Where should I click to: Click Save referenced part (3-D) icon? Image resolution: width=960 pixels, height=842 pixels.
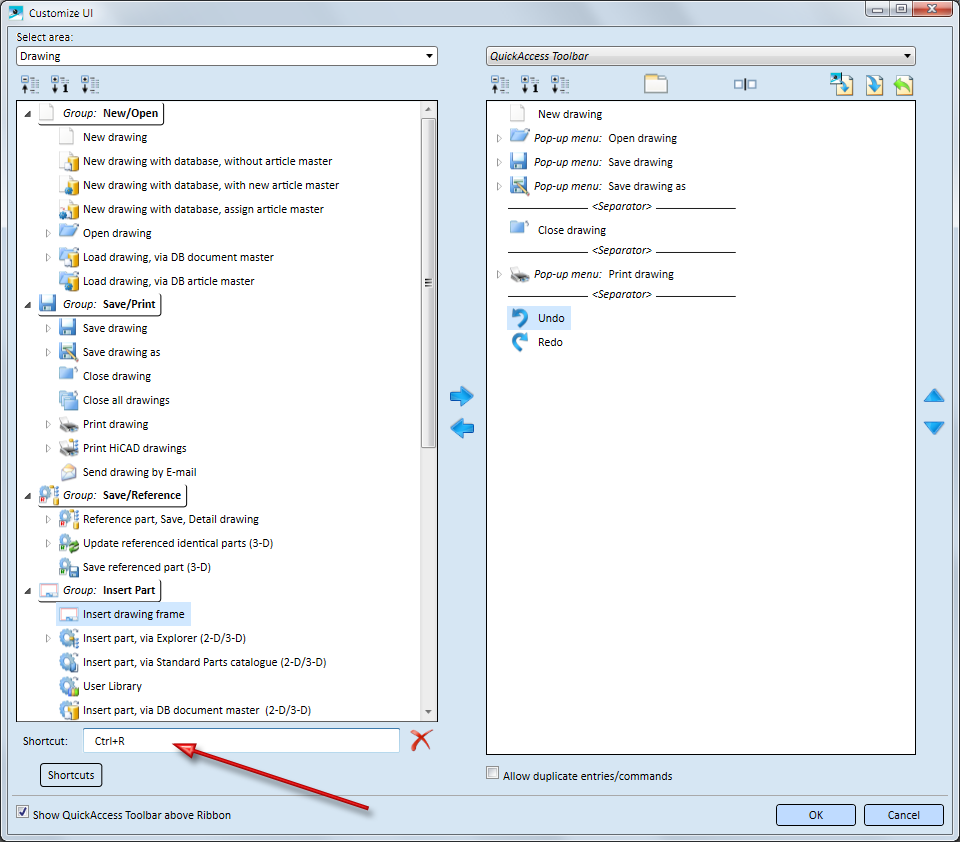click(69, 567)
